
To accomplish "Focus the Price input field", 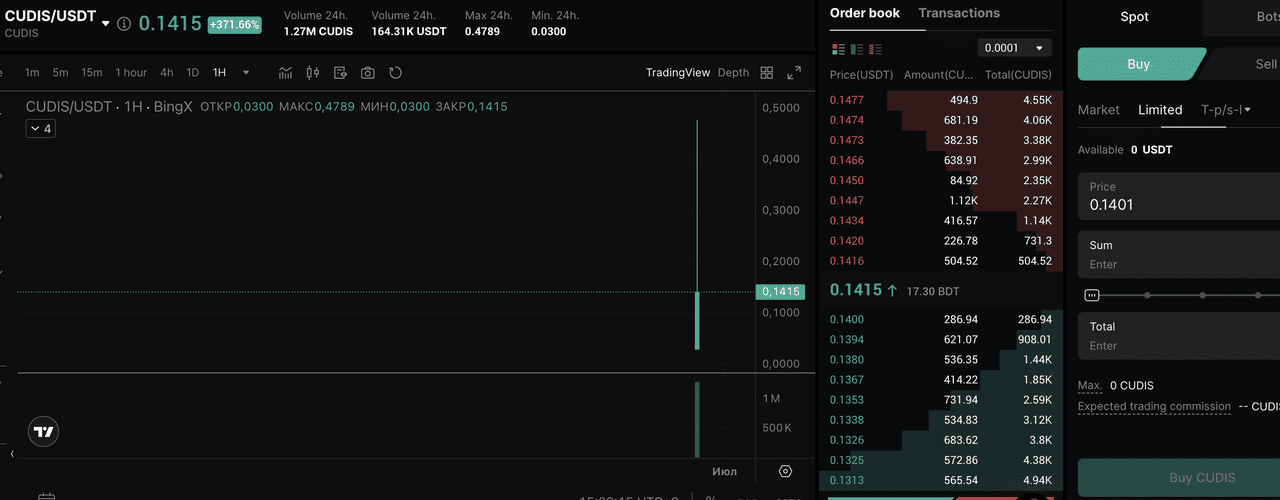I will (1179, 196).
